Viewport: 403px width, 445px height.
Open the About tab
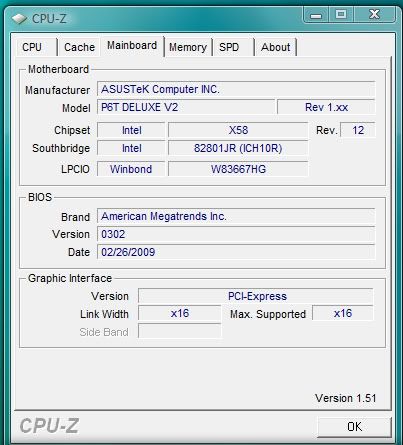pos(276,47)
